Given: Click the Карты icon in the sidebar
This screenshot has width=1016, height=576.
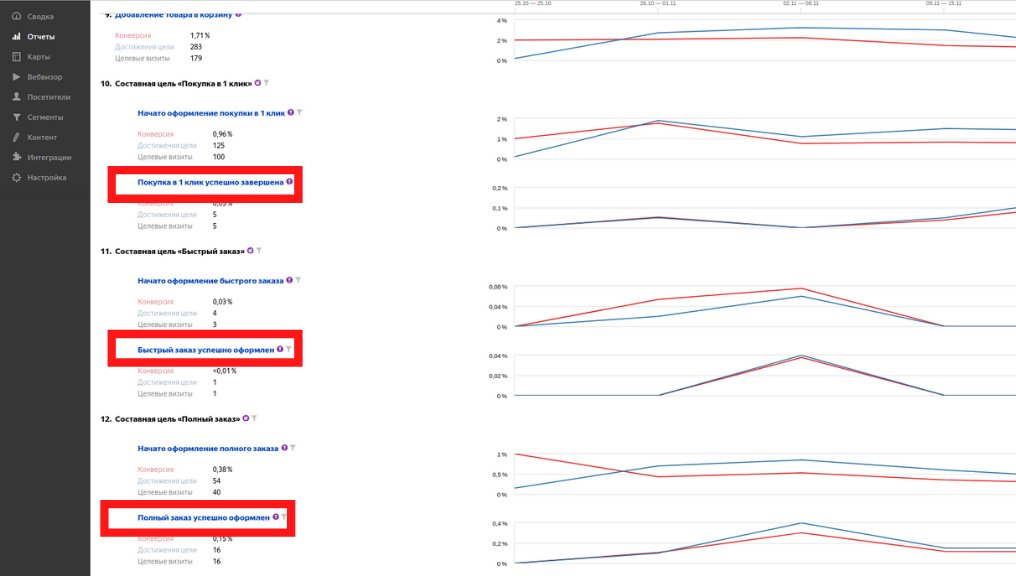Looking at the screenshot, I should point(17,57).
